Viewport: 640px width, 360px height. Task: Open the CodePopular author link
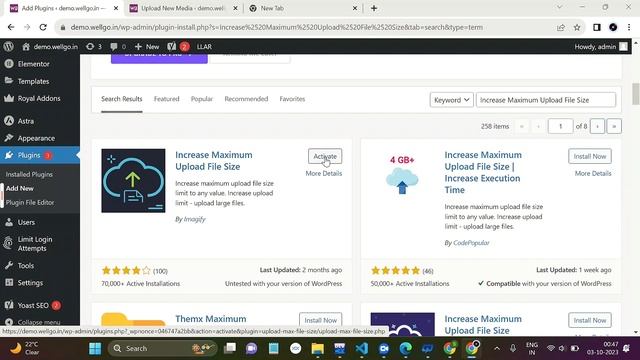tap(471, 242)
